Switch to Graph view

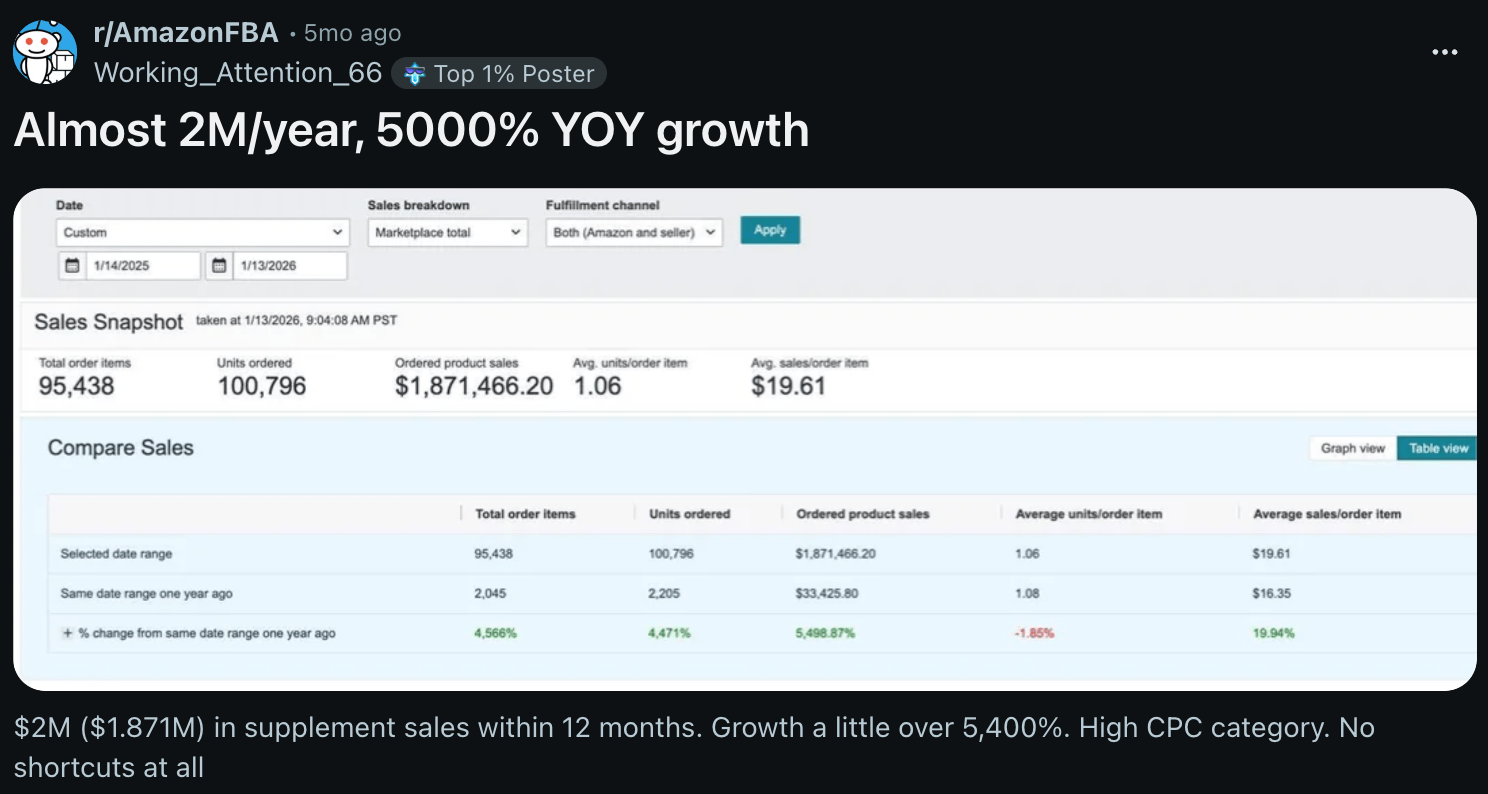tap(1352, 448)
